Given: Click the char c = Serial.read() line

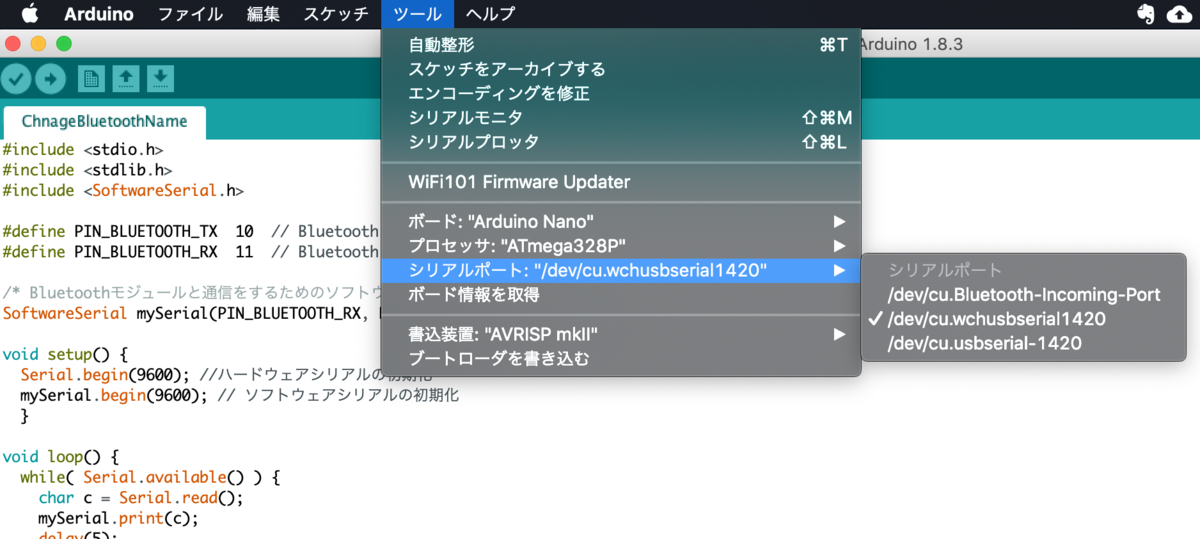Looking at the screenshot, I should (x=141, y=497).
